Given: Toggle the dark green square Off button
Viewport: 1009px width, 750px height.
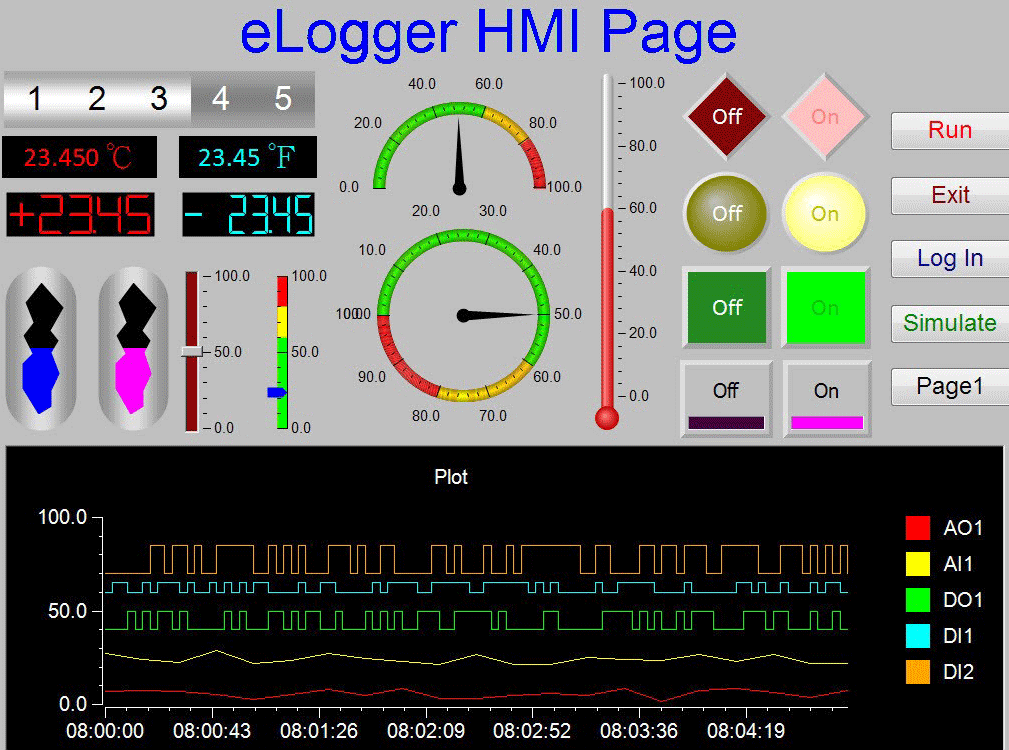Looking at the screenshot, I should pyautogui.click(x=727, y=307).
